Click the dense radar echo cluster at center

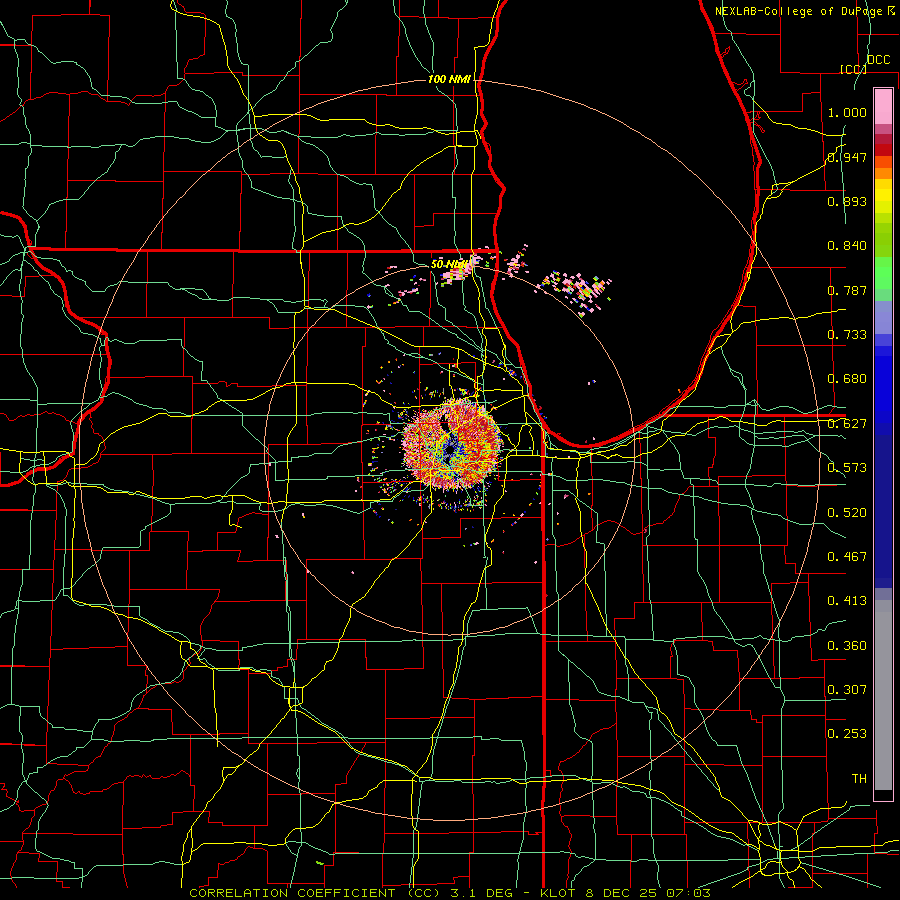451,444
